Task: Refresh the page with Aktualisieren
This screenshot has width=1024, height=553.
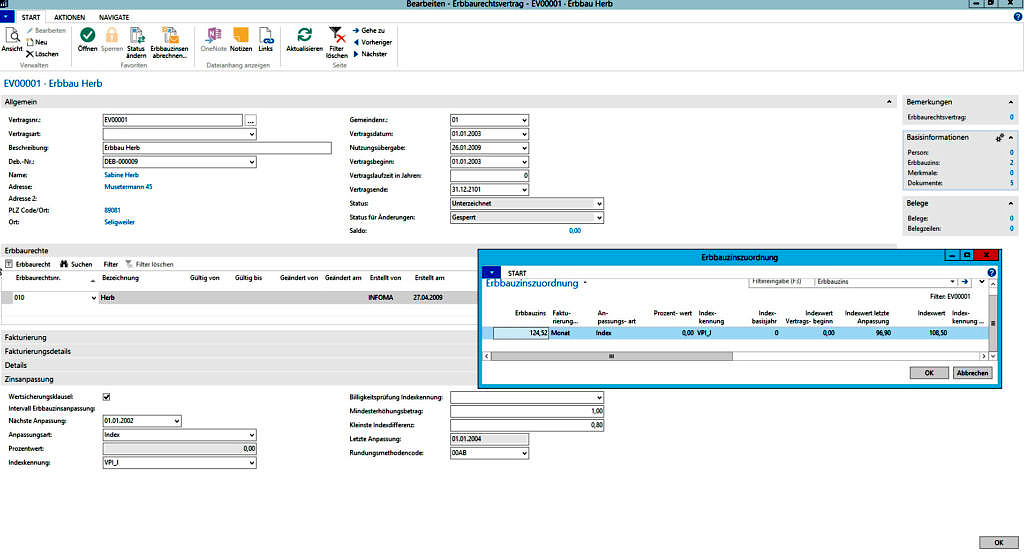Action: [x=304, y=36]
